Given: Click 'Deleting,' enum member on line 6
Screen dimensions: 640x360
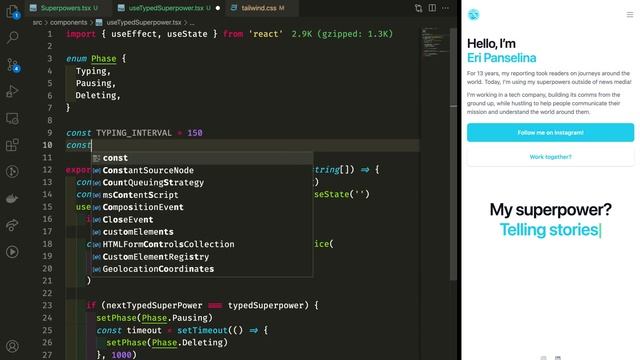Looking at the screenshot, I should point(98,96).
